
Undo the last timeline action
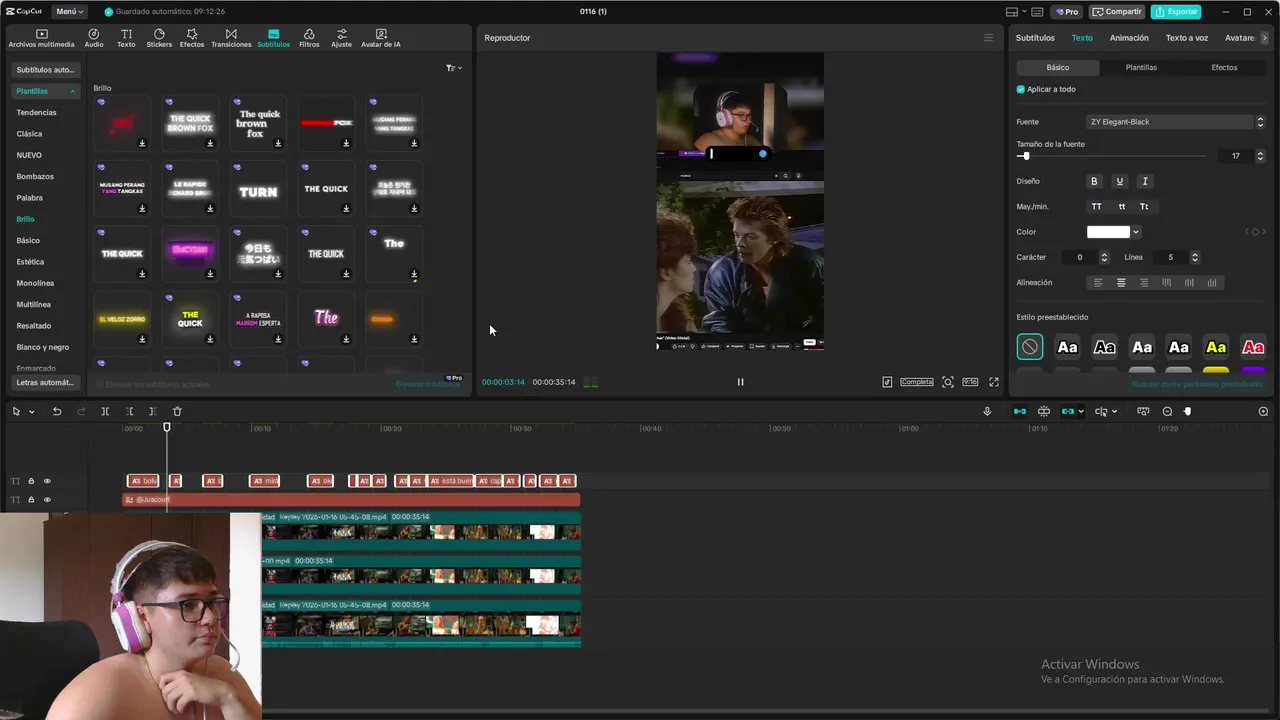57,412
